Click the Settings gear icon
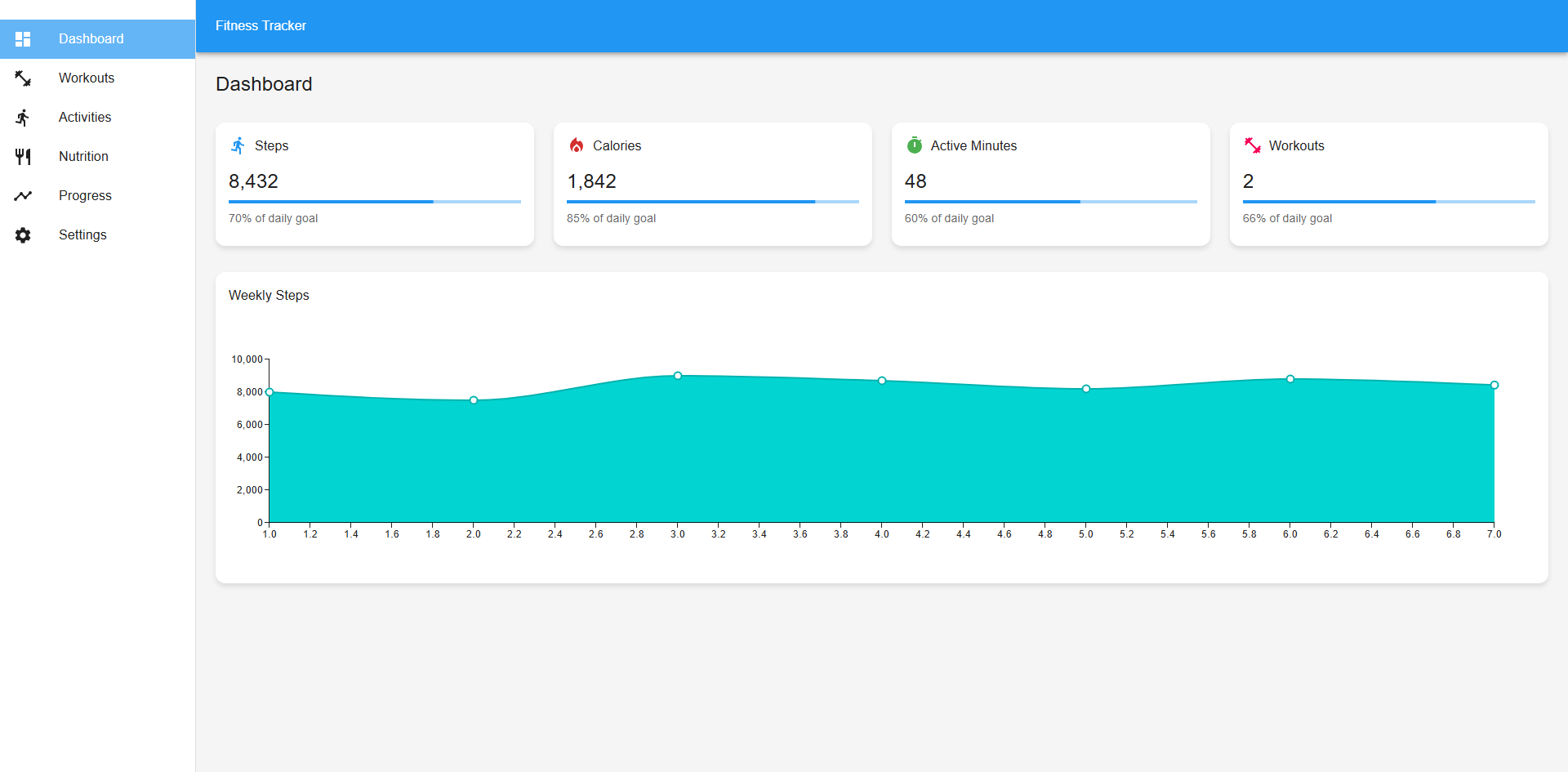This screenshot has width=1568, height=772. pos(23,235)
